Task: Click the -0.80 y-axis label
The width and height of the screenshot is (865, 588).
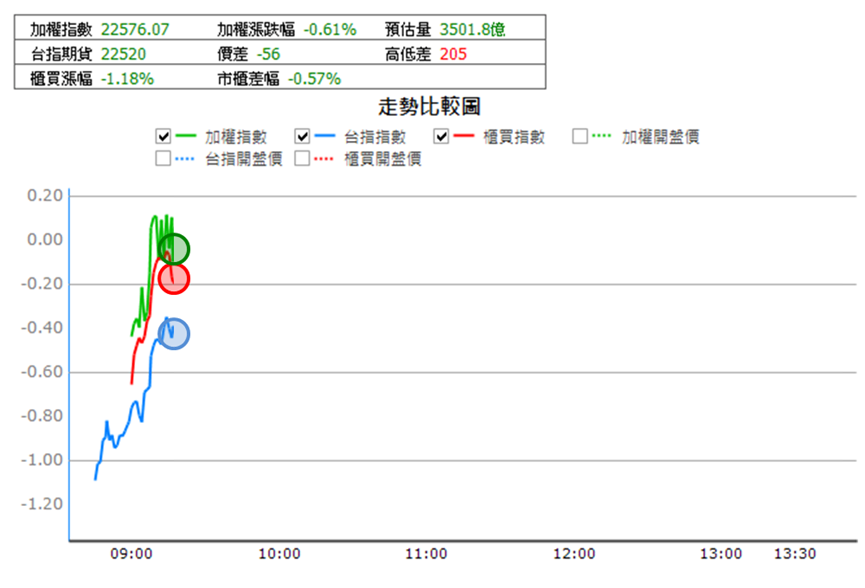Action: [42, 416]
